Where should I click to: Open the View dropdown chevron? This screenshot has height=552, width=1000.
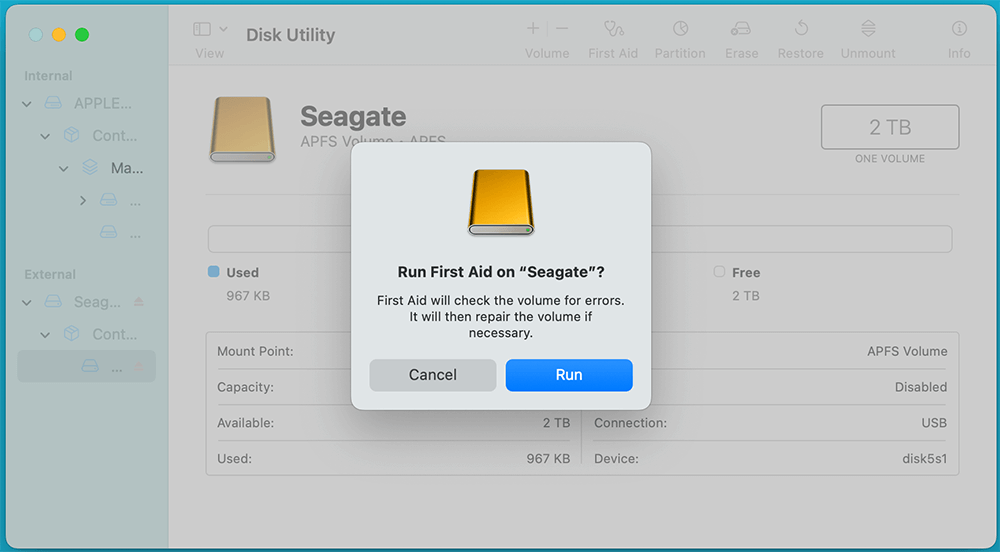point(223,29)
